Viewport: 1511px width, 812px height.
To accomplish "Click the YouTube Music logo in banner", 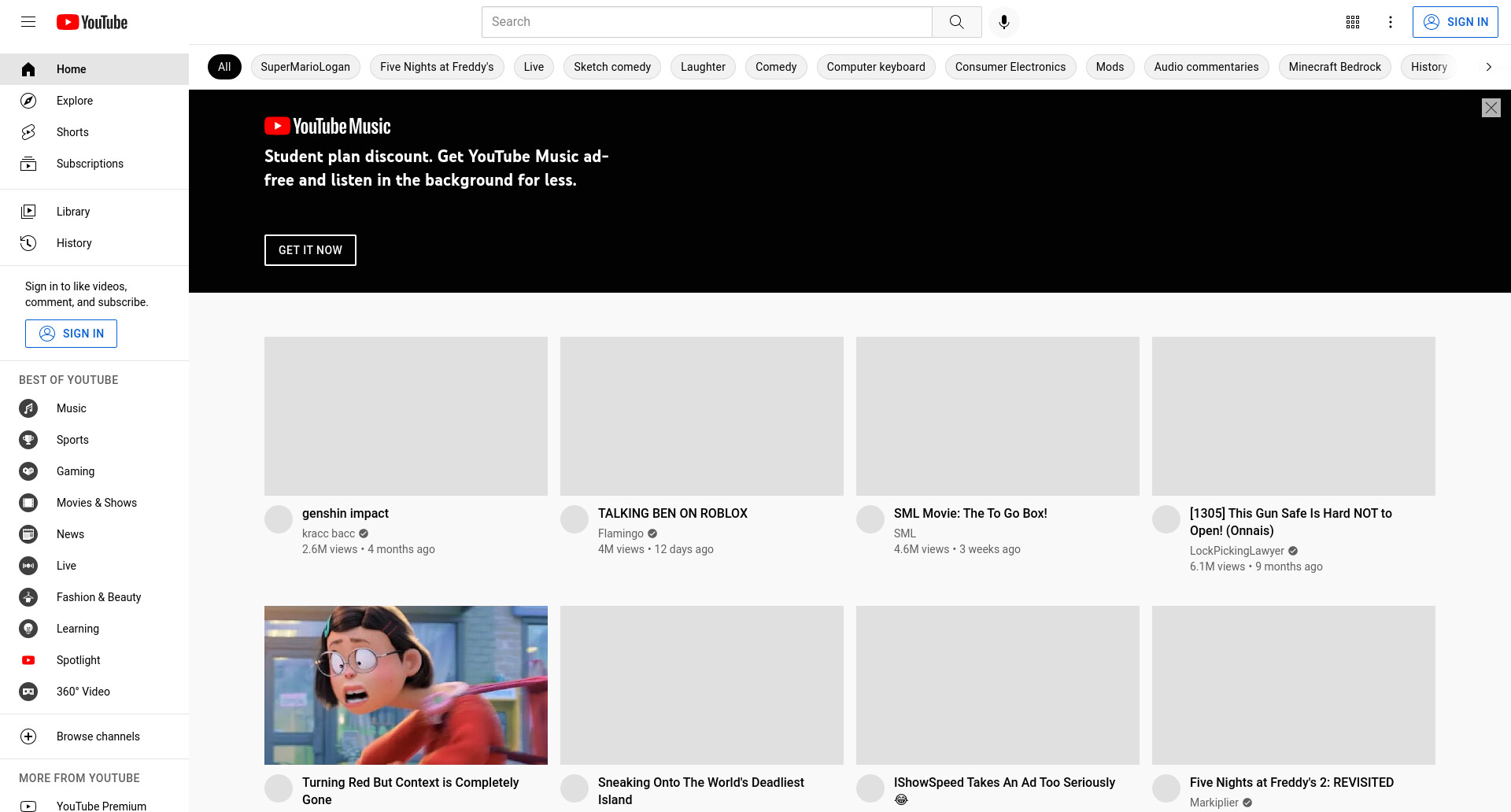I will [x=327, y=126].
